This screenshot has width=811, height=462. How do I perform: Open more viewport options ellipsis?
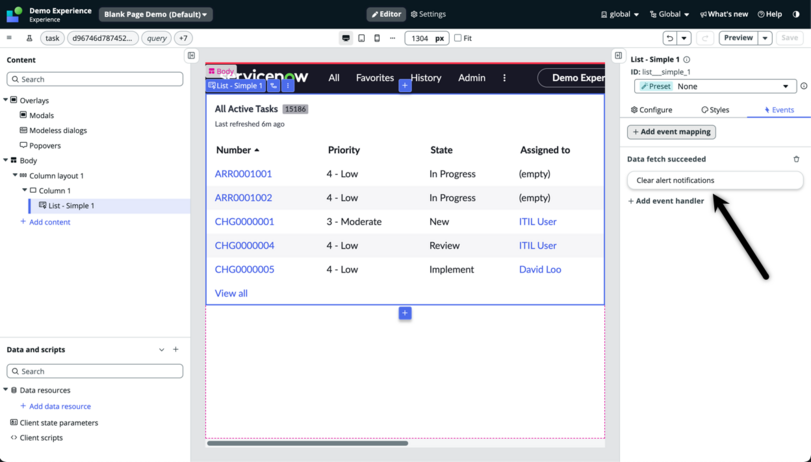point(393,38)
